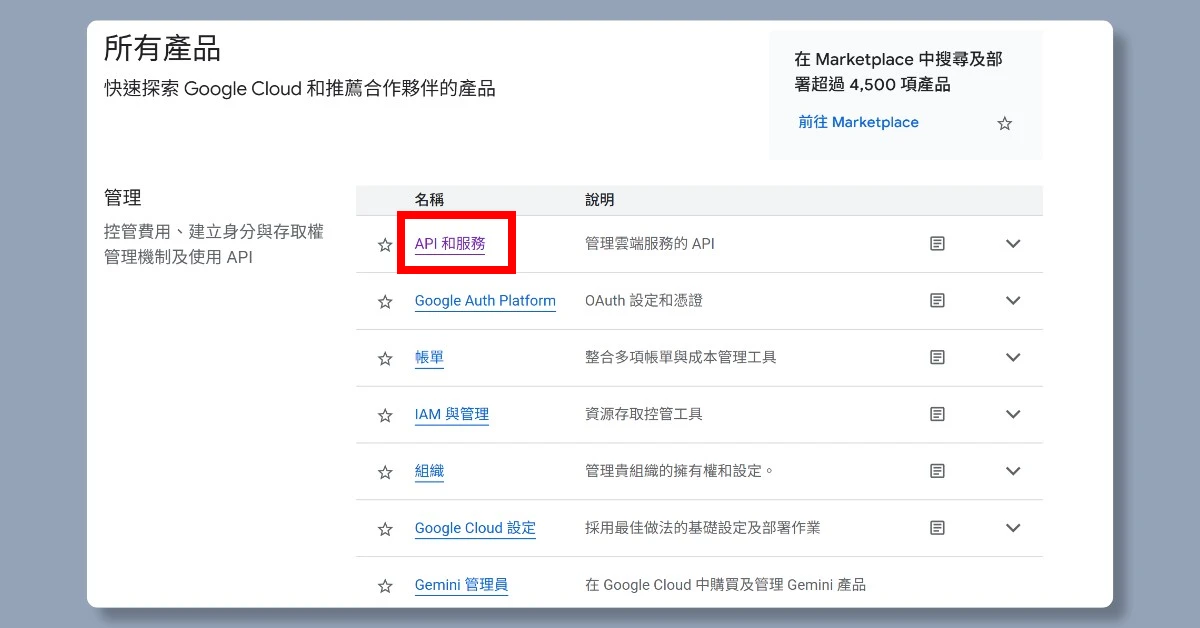Pin API 和服務 with its star icon
The height and width of the screenshot is (628, 1200).
pyautogui.click(x=385, y=245)
